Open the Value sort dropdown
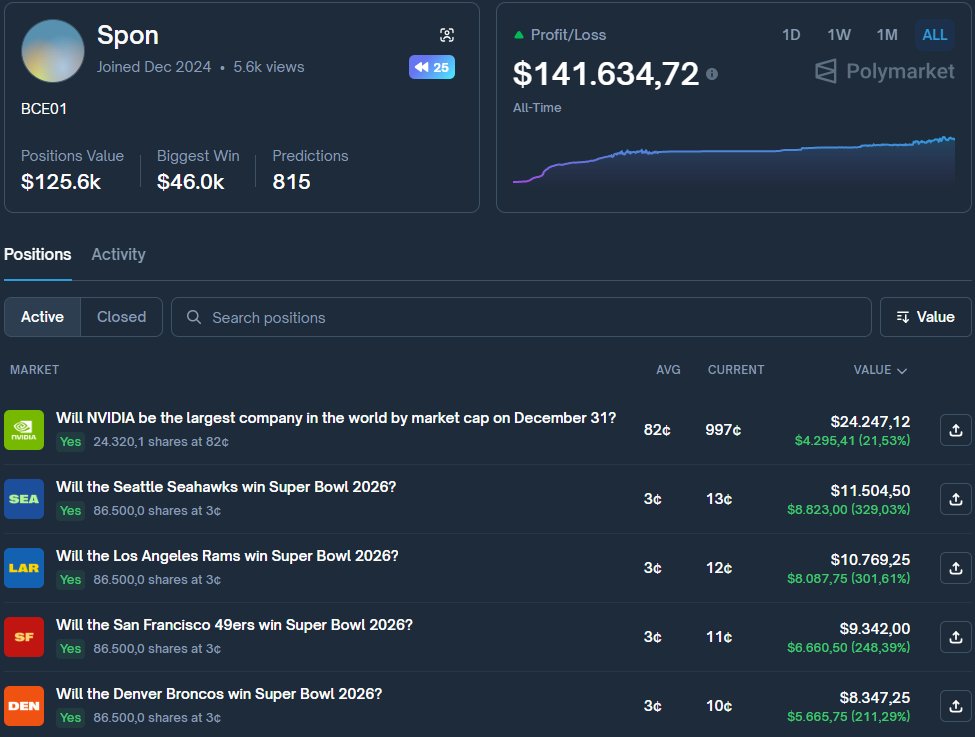This screenshot has width=975, height=737. (x=925, y=317)
